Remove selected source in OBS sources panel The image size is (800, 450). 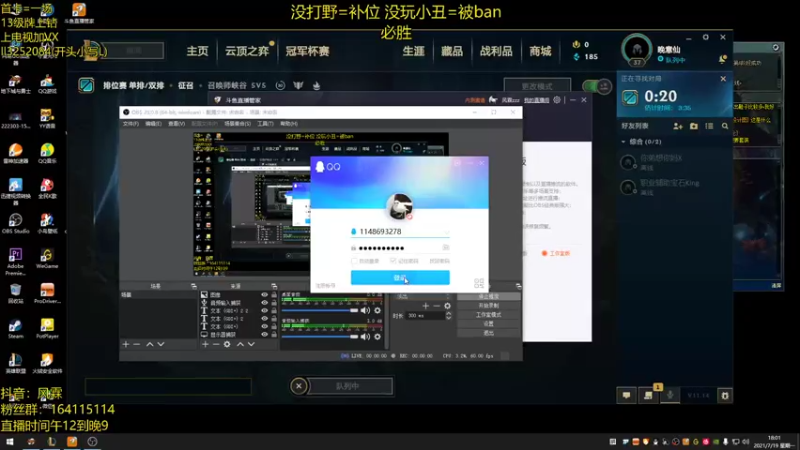coord(216,344)
